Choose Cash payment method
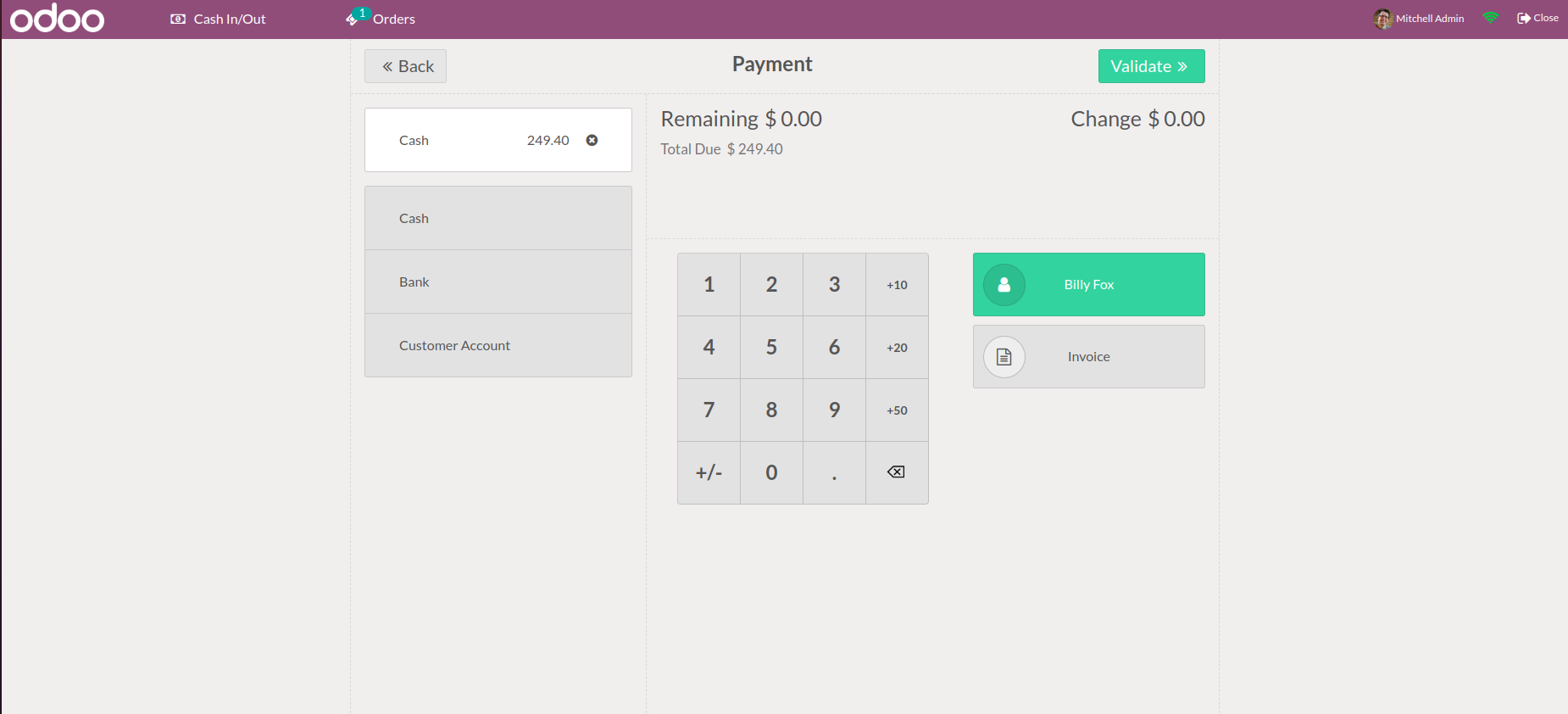 (498, 218)
